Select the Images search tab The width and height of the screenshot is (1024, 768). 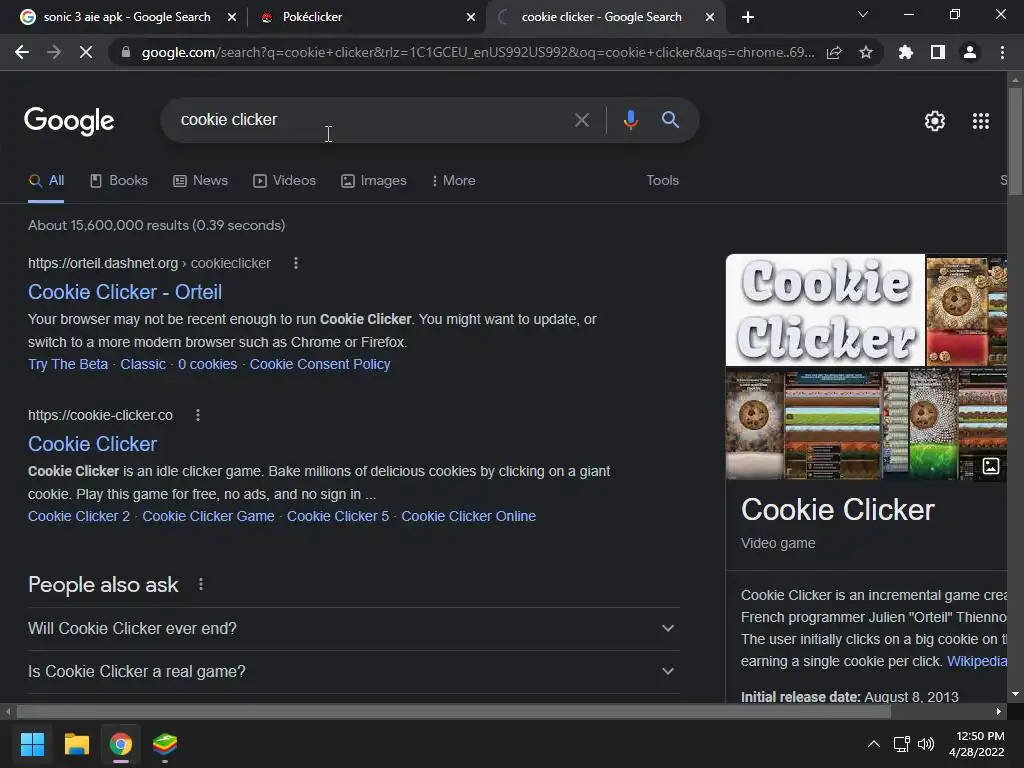[374, 180]
